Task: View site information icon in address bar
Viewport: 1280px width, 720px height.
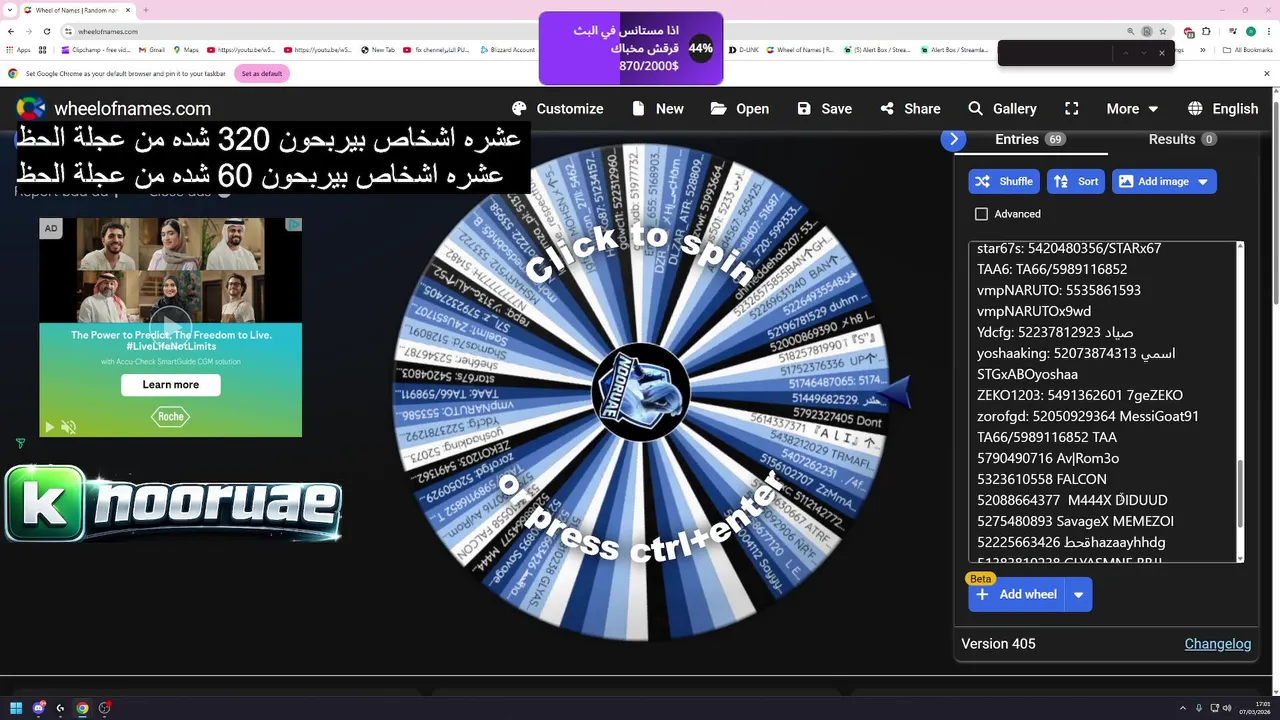Action: pyautogui.click(x=69, y=31)
